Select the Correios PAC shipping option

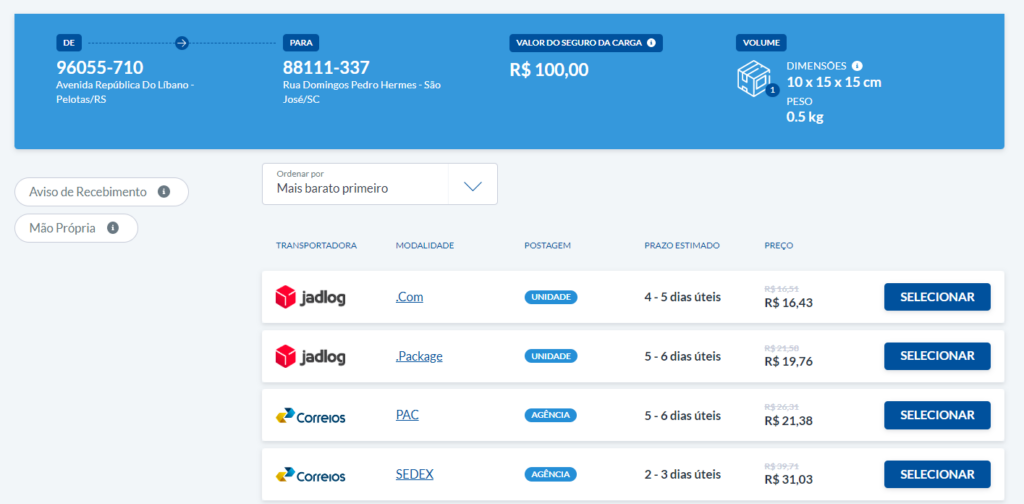(937, 415)
